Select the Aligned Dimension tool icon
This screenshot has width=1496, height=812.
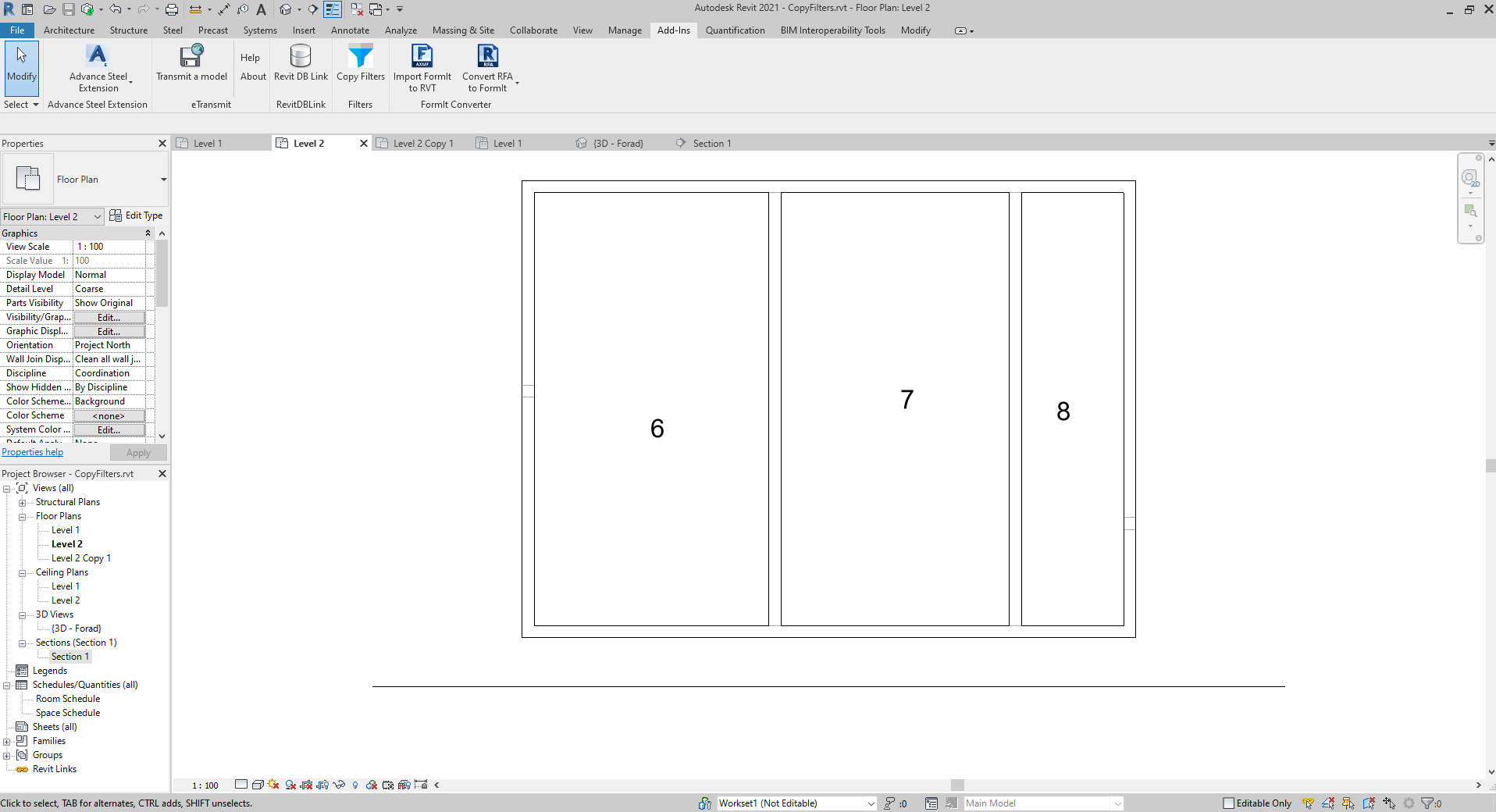coord(224,9)
